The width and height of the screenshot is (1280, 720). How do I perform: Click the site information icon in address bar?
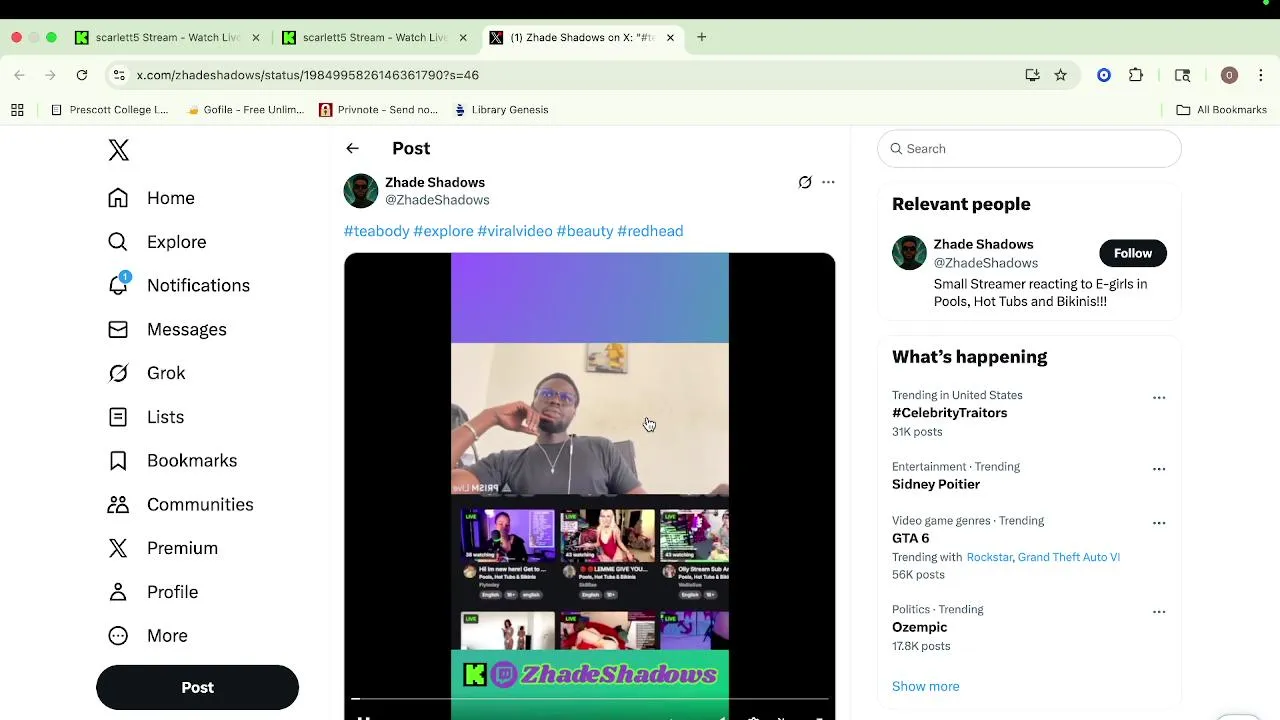119,75
